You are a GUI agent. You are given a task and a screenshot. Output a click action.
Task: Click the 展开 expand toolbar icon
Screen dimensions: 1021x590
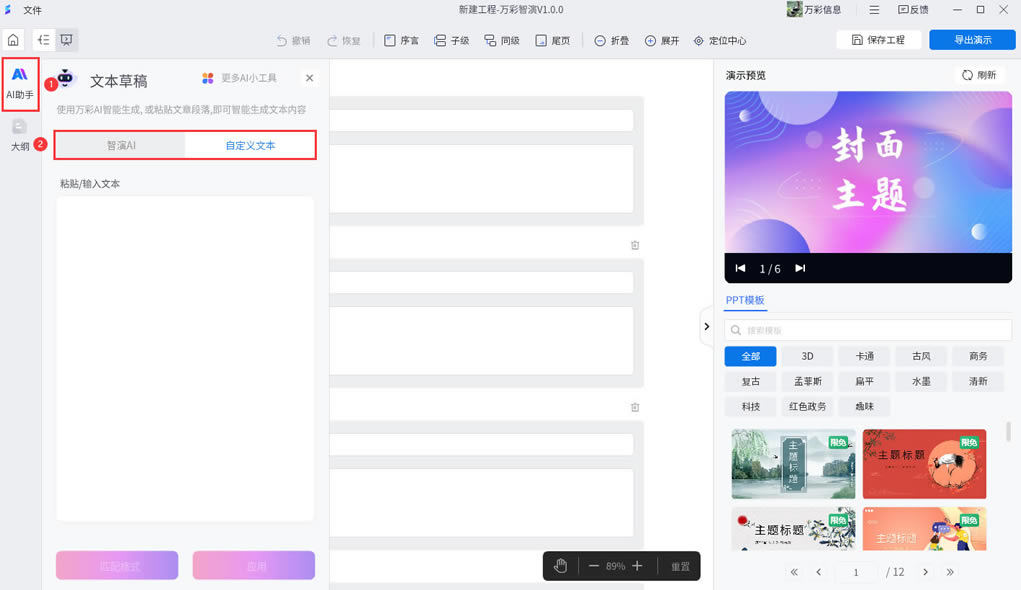tap(650, 41)
